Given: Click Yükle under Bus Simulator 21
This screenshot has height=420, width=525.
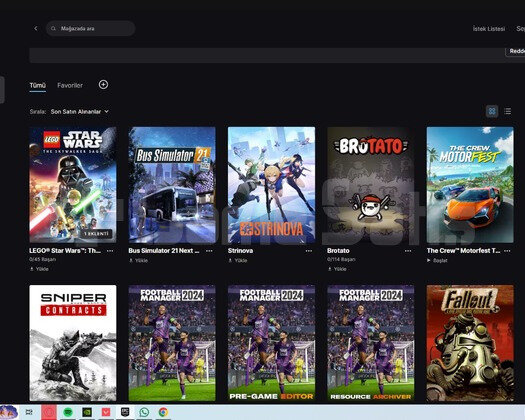Looking at the screenshot, I should (x=139, y=260).
